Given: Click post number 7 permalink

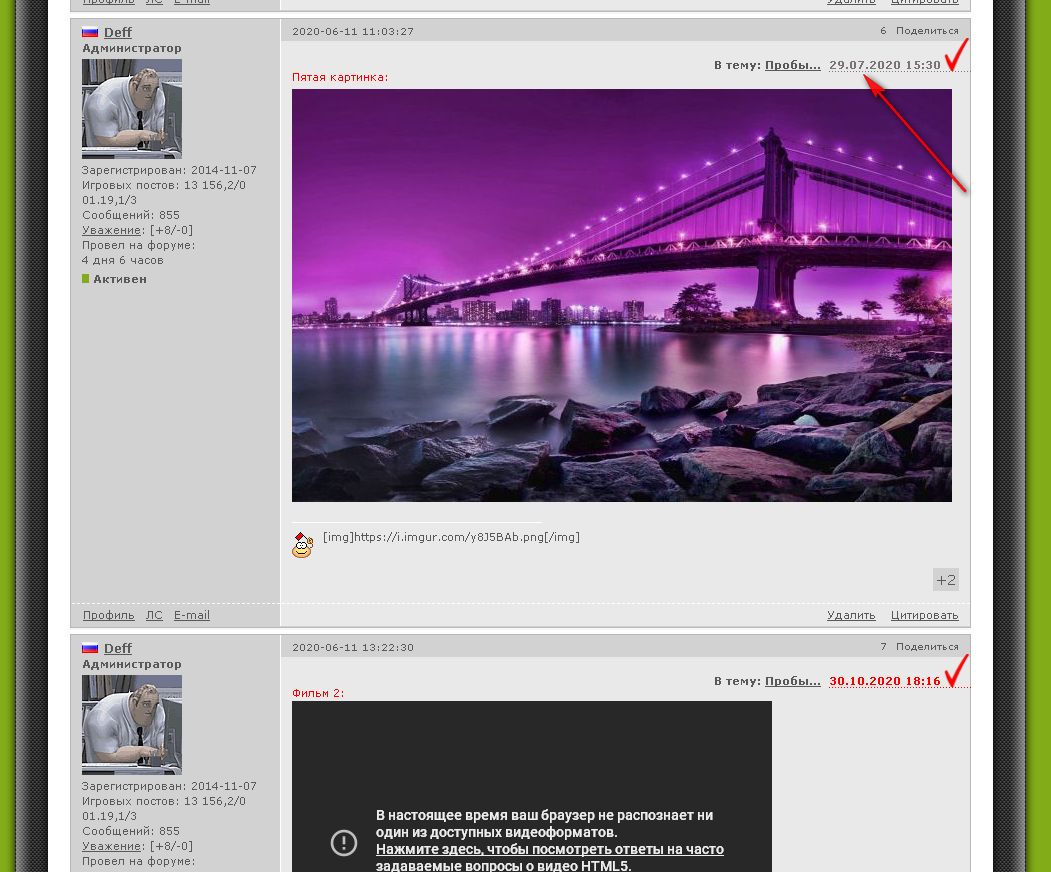Looking at the screenshot, I should click(x=883, y=647).
